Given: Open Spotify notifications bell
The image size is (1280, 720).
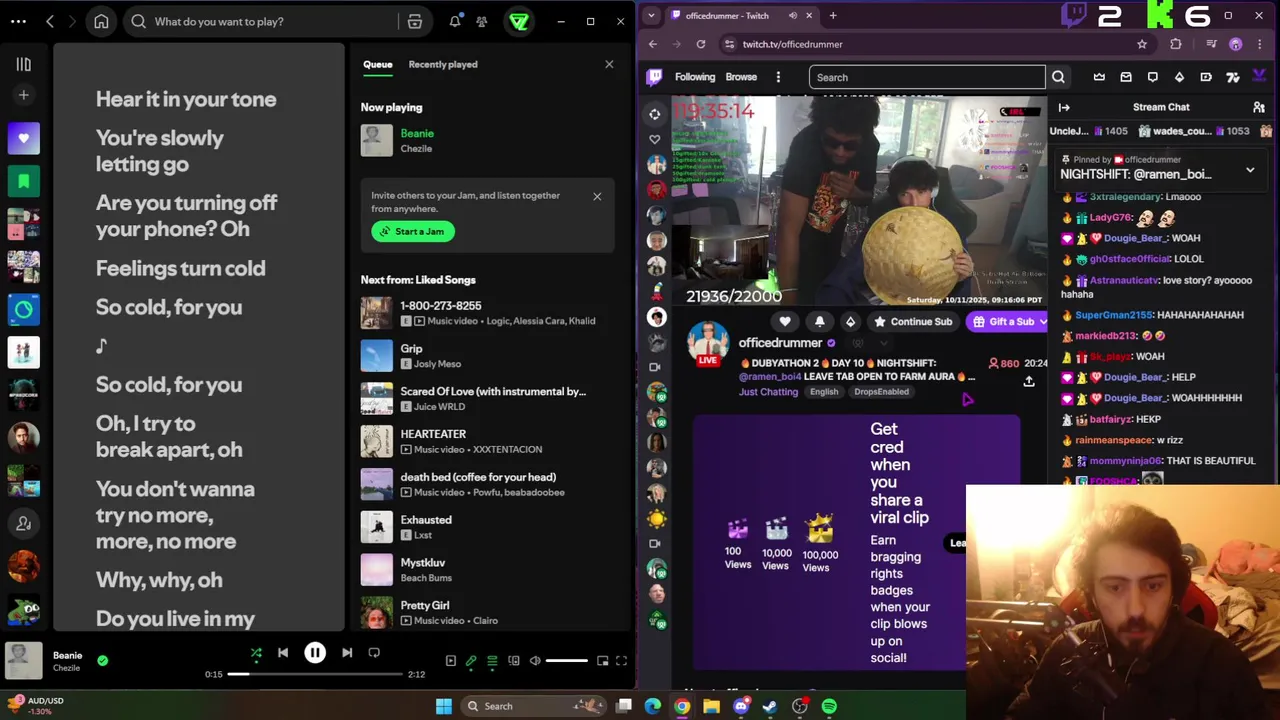Looking at the screenshot, I should (455, 21).
